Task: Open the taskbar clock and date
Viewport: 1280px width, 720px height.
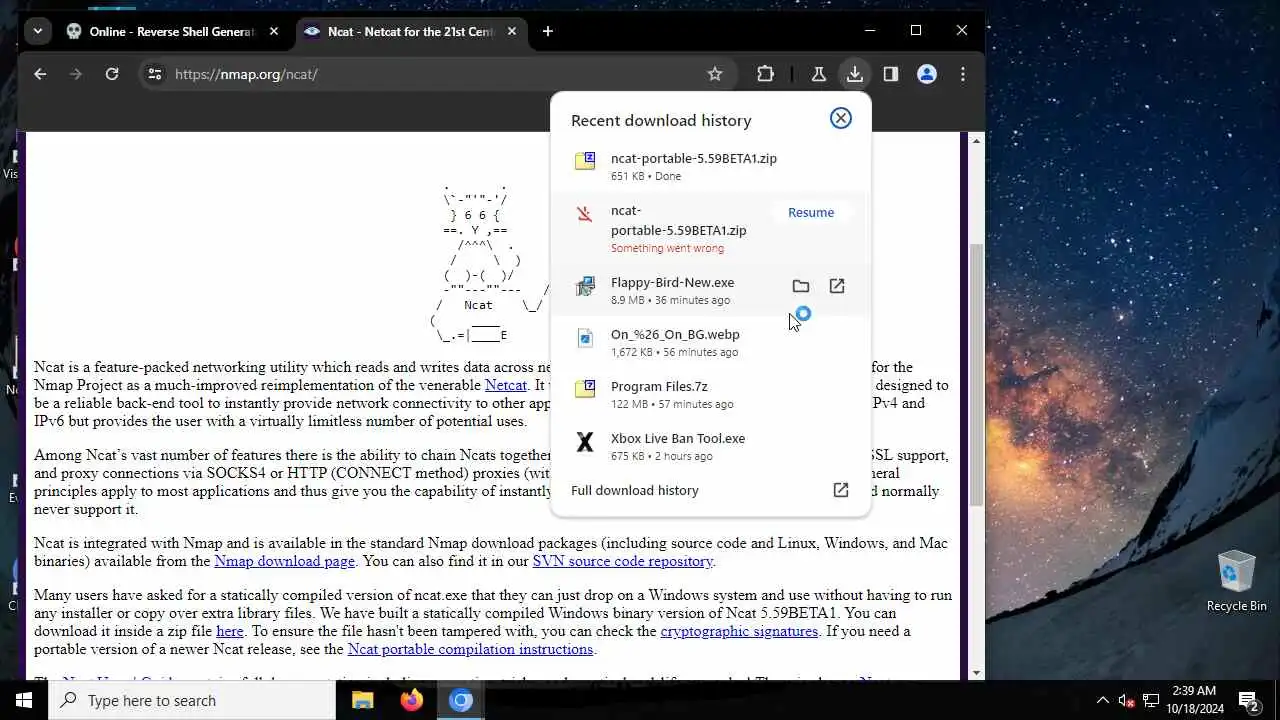Action: (x=1193, y=700)
